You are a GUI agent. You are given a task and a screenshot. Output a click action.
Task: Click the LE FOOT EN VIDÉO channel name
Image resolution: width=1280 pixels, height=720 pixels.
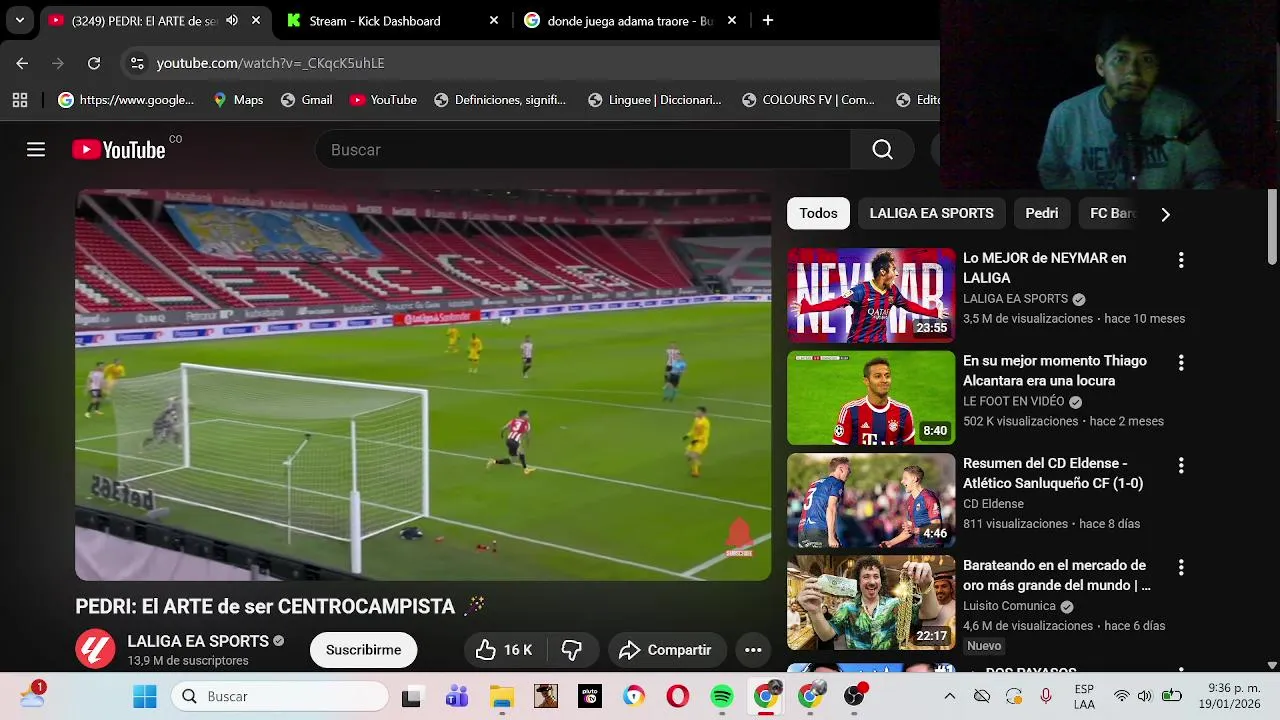[1013, 401]
